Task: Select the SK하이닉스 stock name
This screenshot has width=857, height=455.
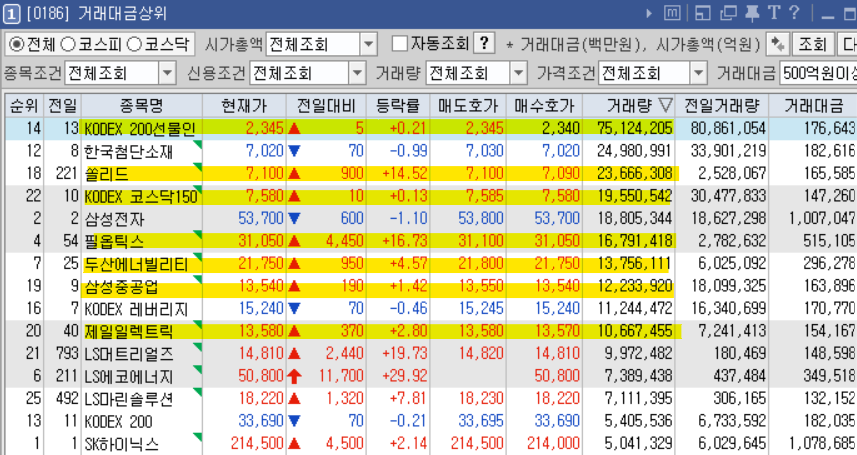Action: pos(121,444)
